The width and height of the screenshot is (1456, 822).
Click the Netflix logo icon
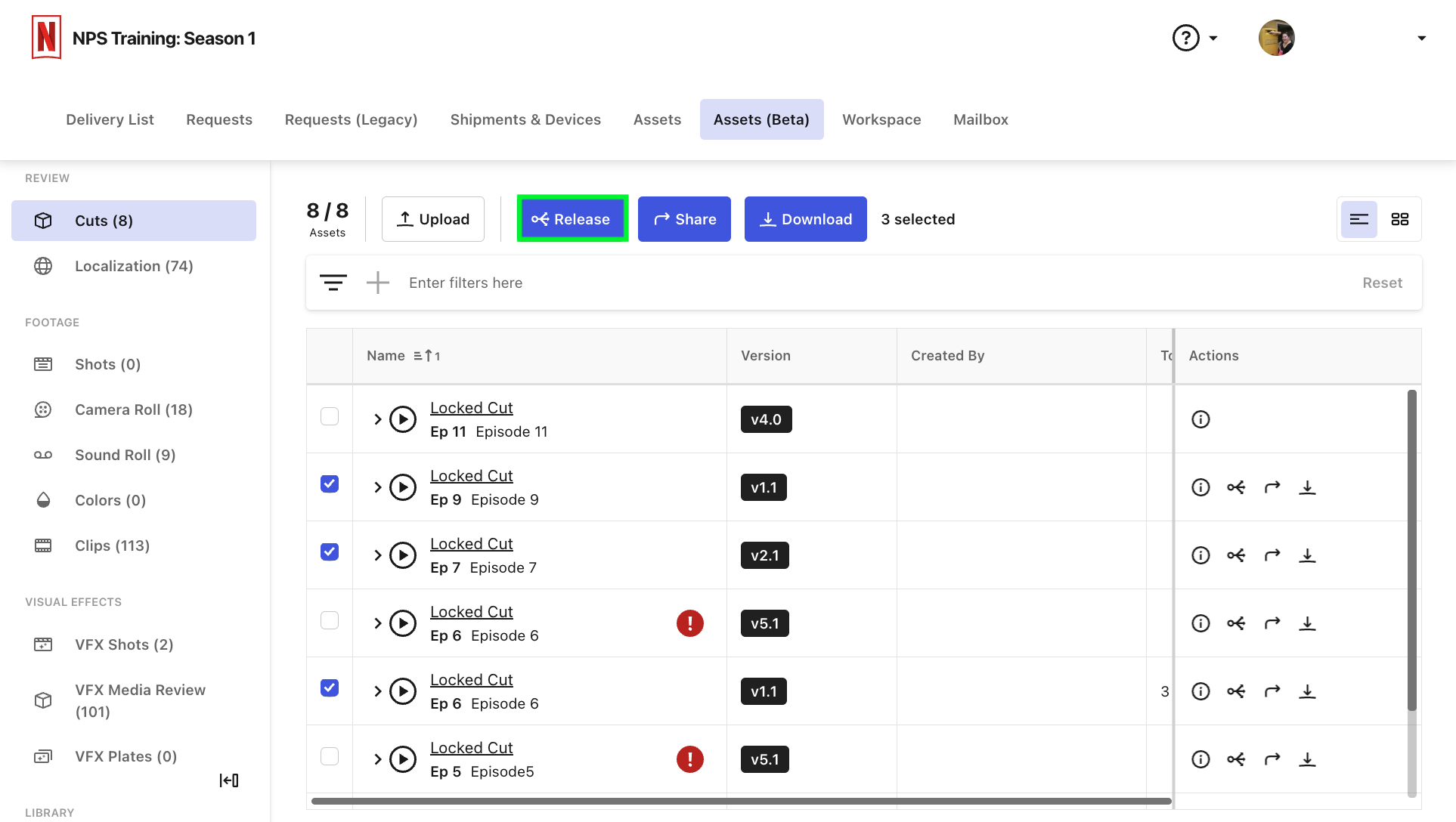(x=46, y=37)
